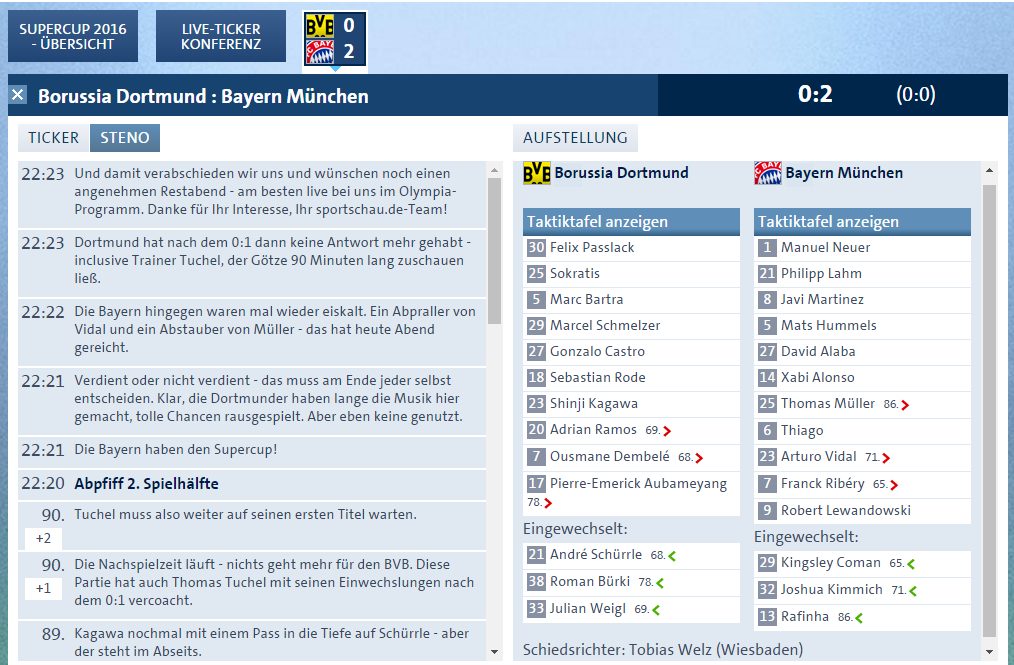Close the match panel with the X icon
Image resolution: width=1014 pixels, height=665 pixels.
pyautogui.click(x=18, y=95)
